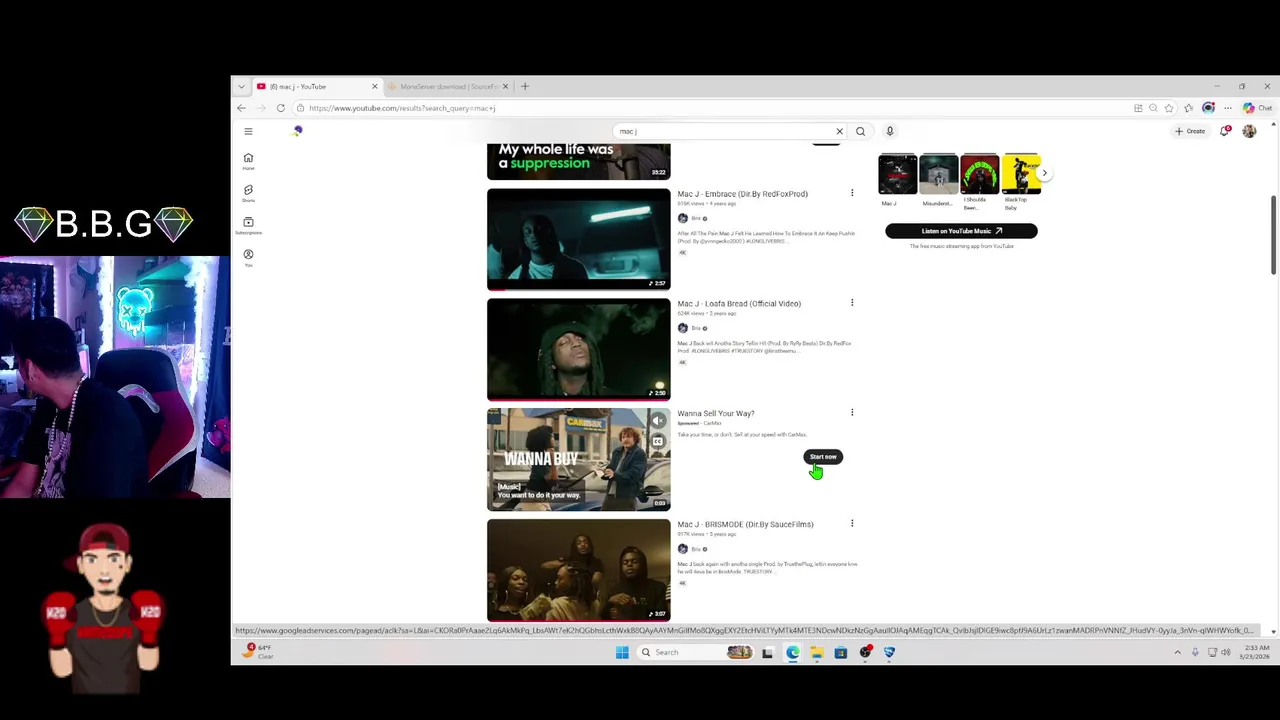Show hidden system tray icons
The height and width of the screenshot is (720, 1280).
pyautogui.click(x=1177, y=652)
